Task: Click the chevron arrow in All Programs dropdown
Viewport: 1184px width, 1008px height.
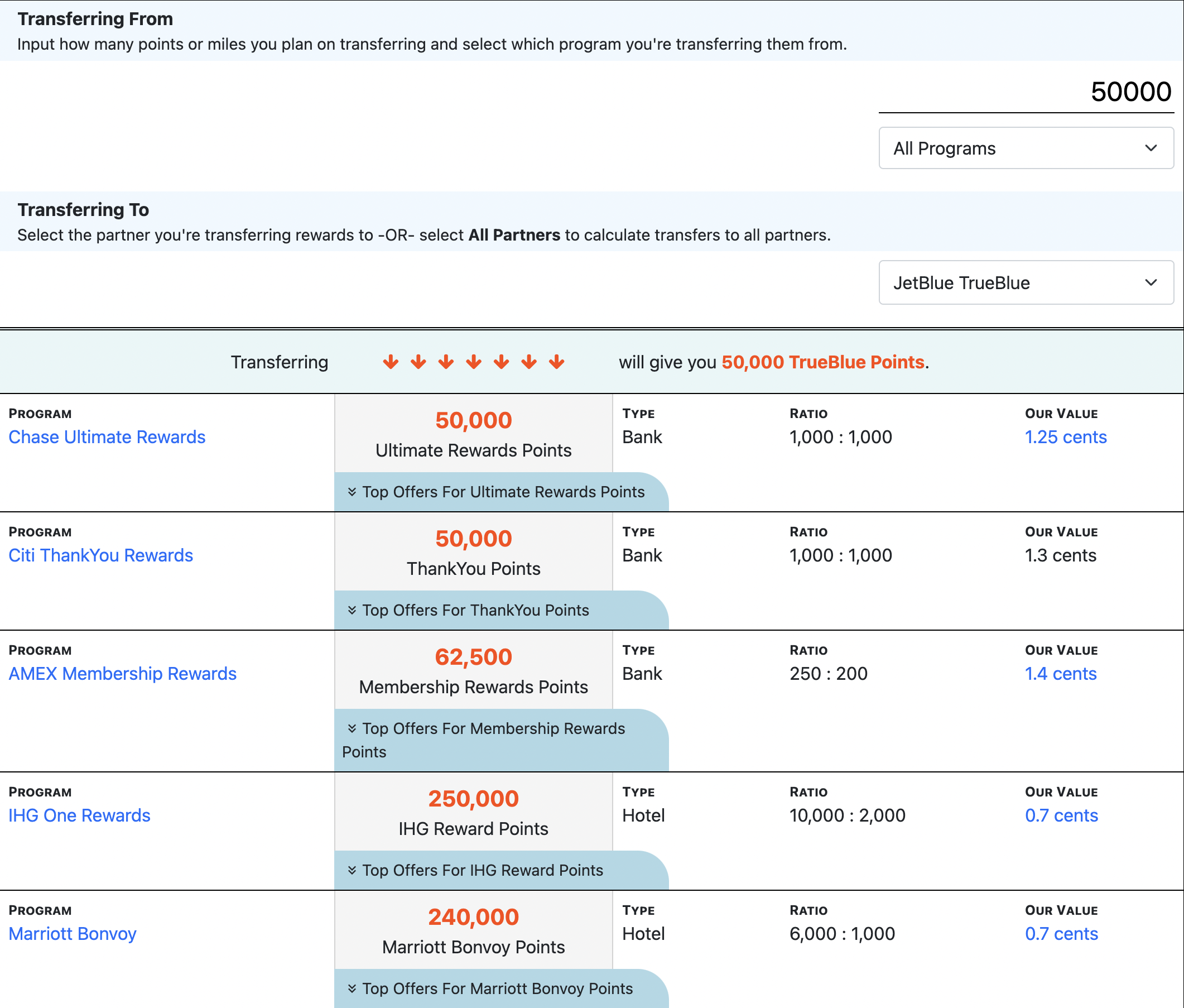Action: tap(1151, 148)
